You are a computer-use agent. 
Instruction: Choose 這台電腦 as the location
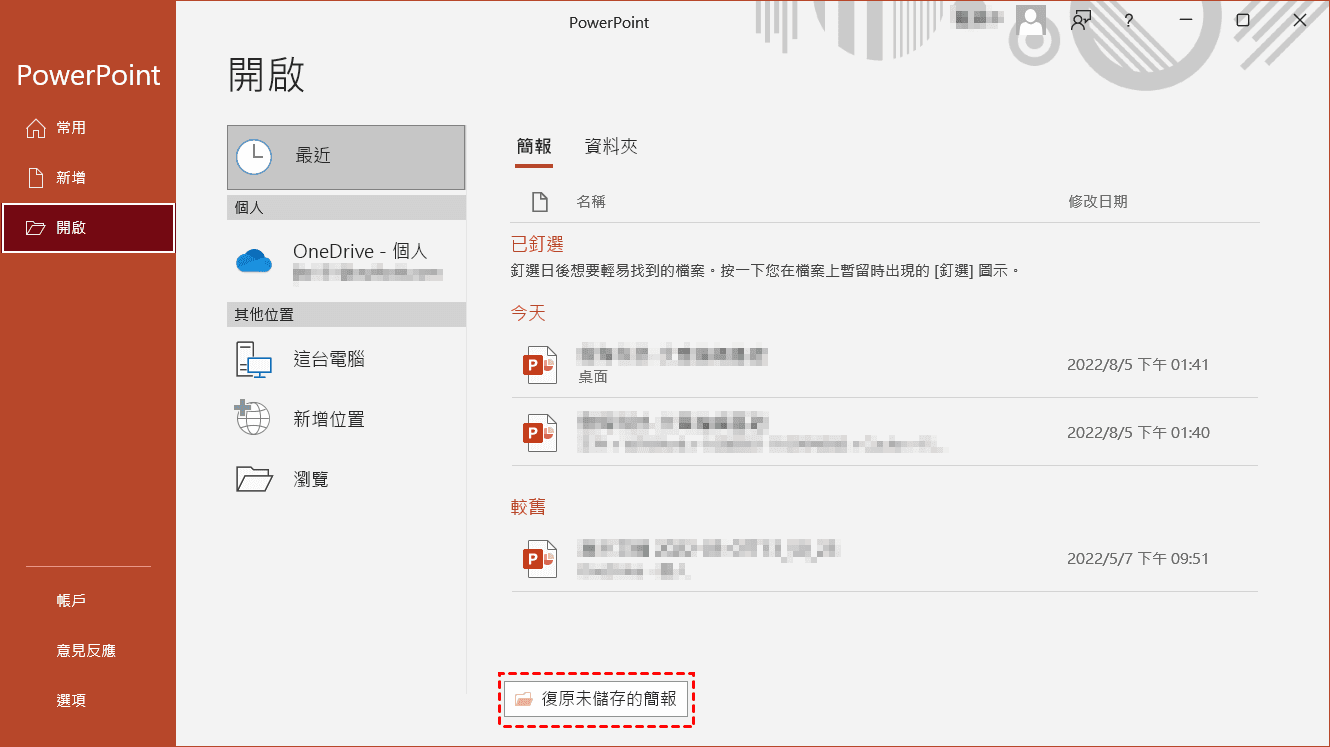point(346,359)
